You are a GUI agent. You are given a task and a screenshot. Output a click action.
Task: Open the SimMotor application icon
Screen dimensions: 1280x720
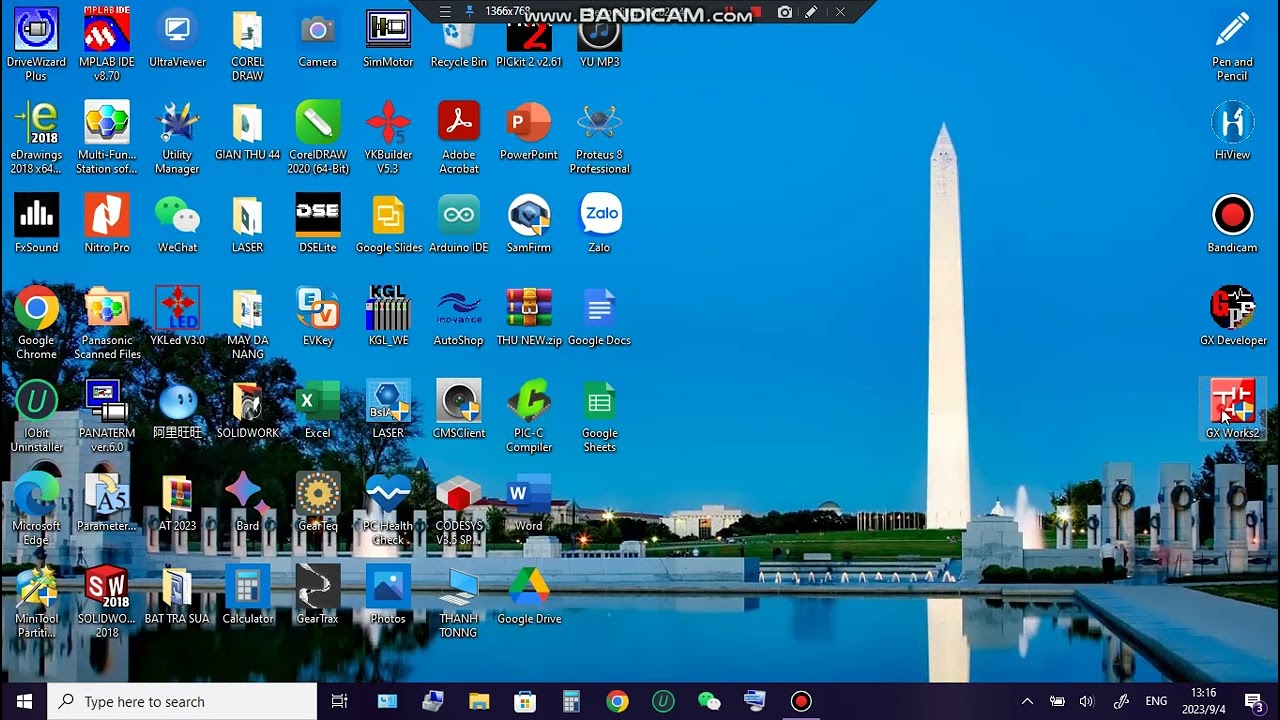(x=388, y=38)
